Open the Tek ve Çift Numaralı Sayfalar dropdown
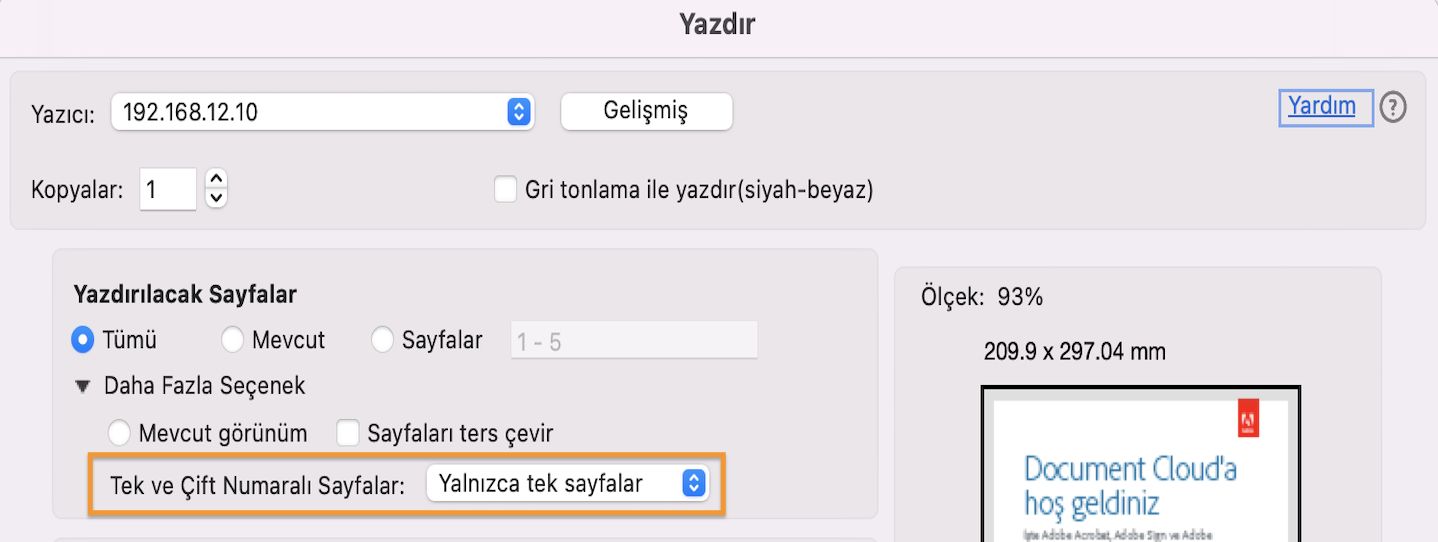This screenshot has width=1438, height=542. click(x=567, y=484)
